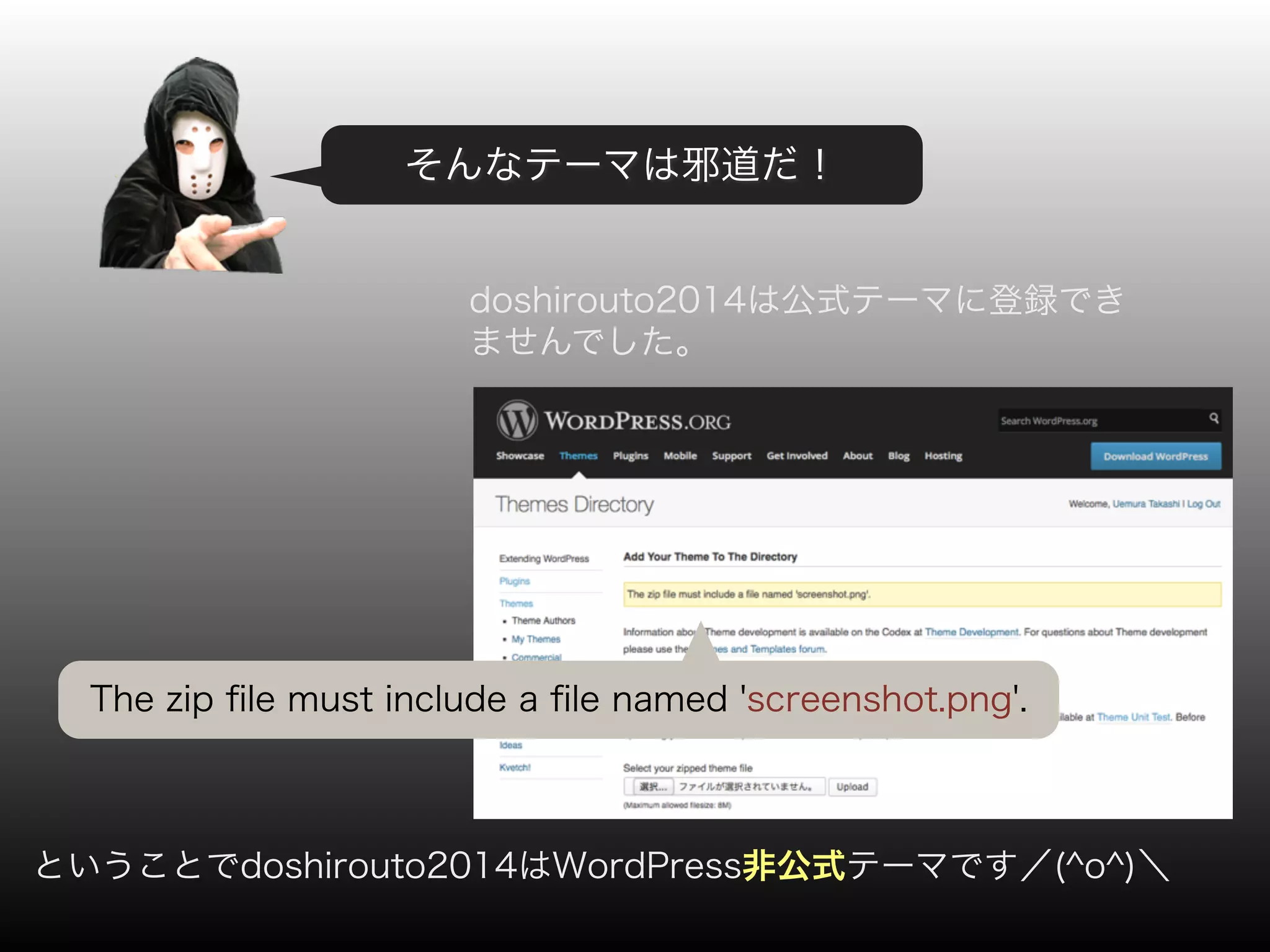The width and height of the screenshot is (1270, 952).
Task: Click the search magnifier icon
Action: [1214, 419]
